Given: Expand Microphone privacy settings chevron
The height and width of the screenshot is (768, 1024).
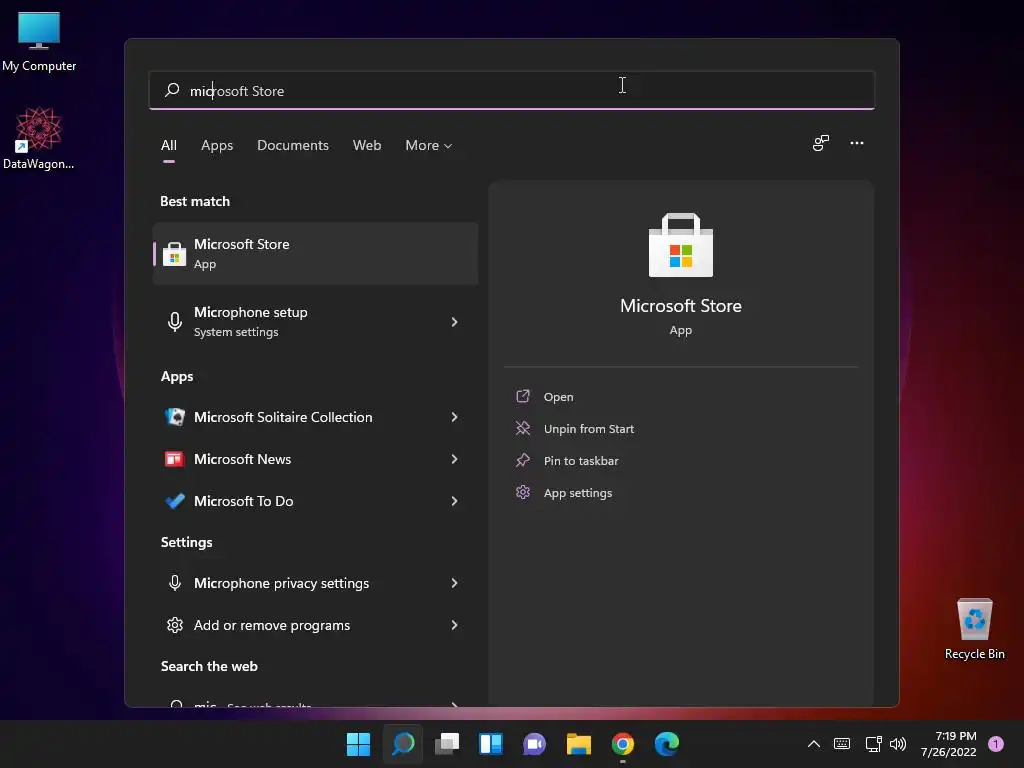Looking at the screenshot, I should [x=455, y=583].
